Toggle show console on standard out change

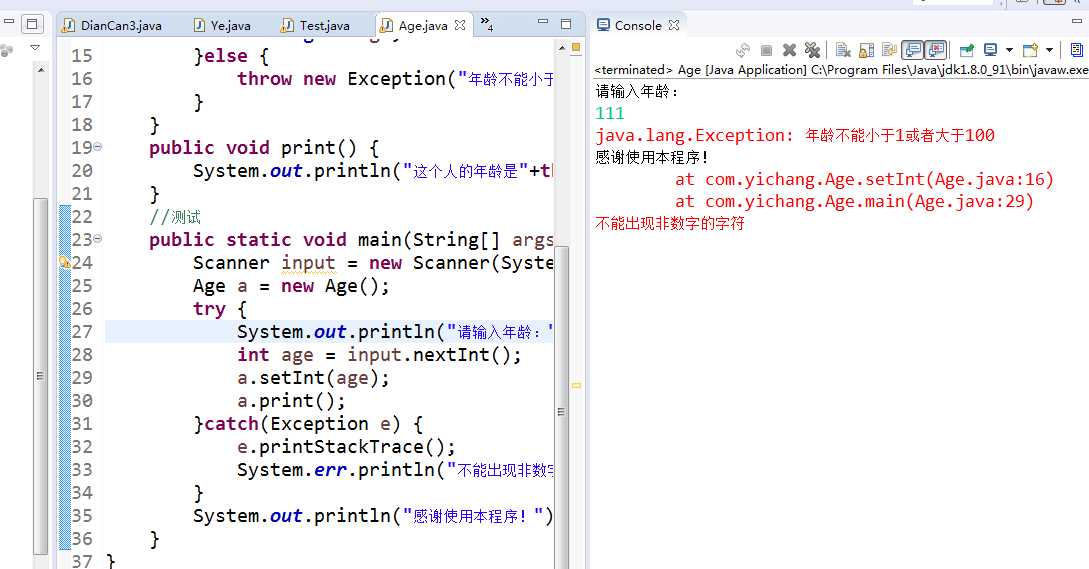tap(913, 50)
